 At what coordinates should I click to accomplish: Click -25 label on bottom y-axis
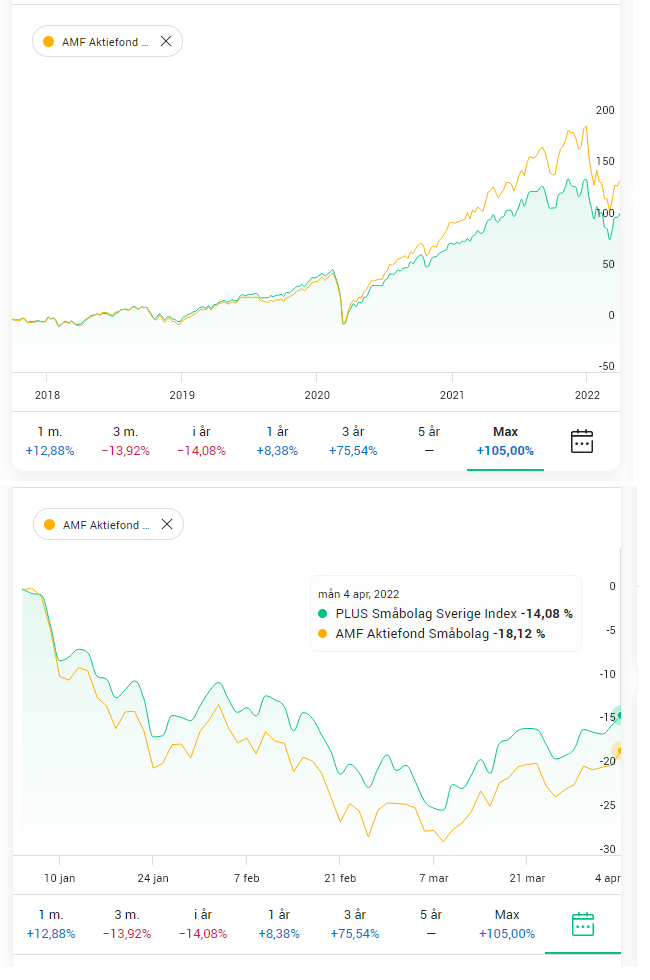click(608, 805)
